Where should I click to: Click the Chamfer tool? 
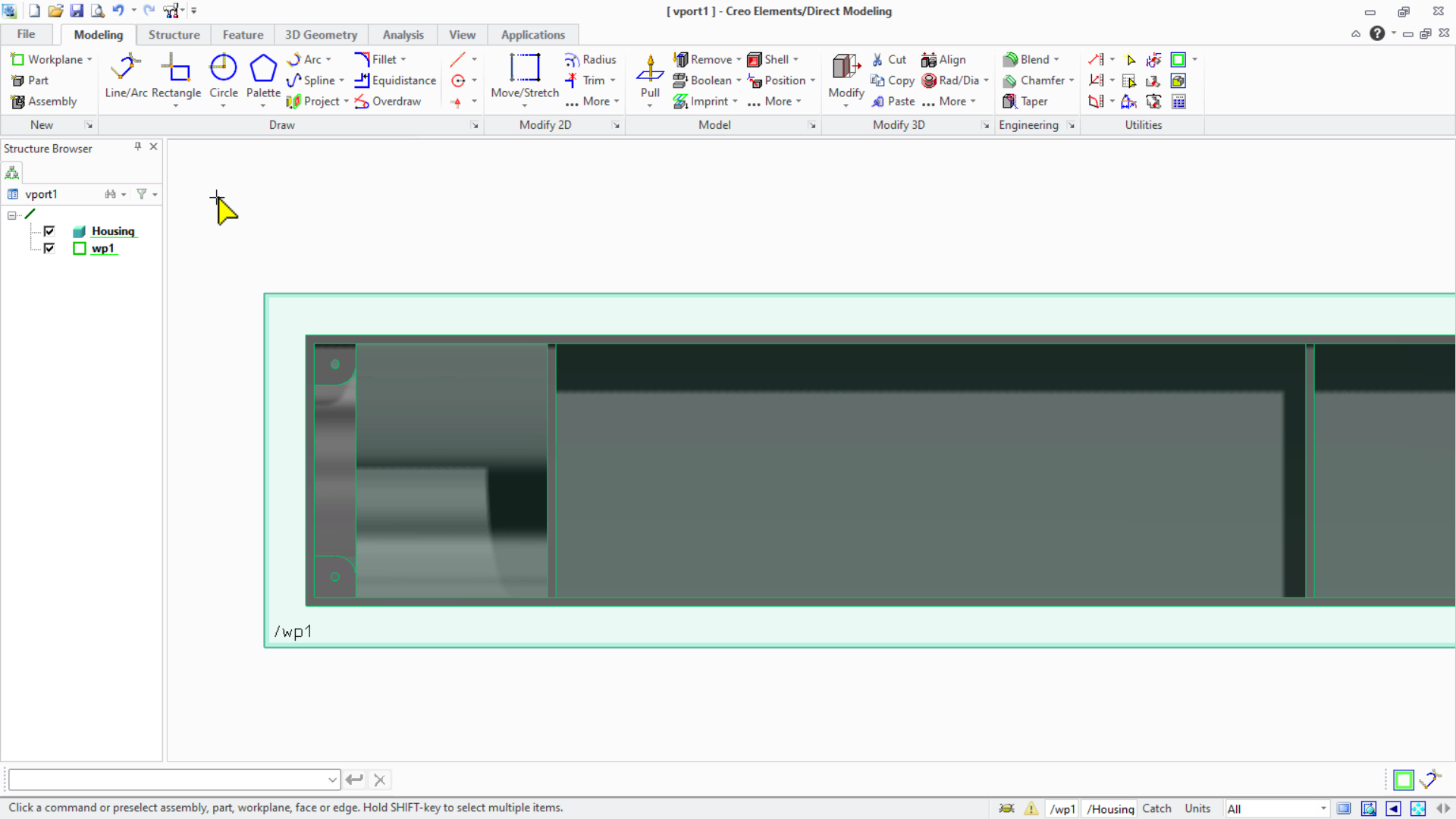(1038, 80)
